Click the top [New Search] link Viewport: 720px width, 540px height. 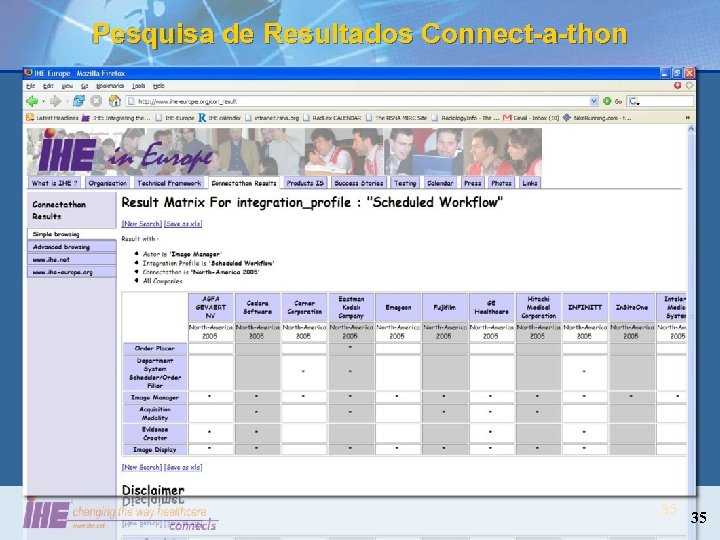141,224
